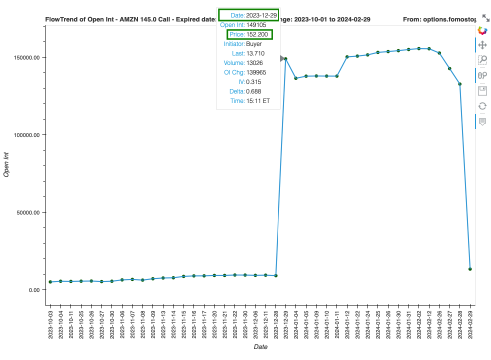Click the Delta: 0.688 tooltip line
The height and width of the screenshot is (360, 491).
pyautogui.click(x=245, y=91)
